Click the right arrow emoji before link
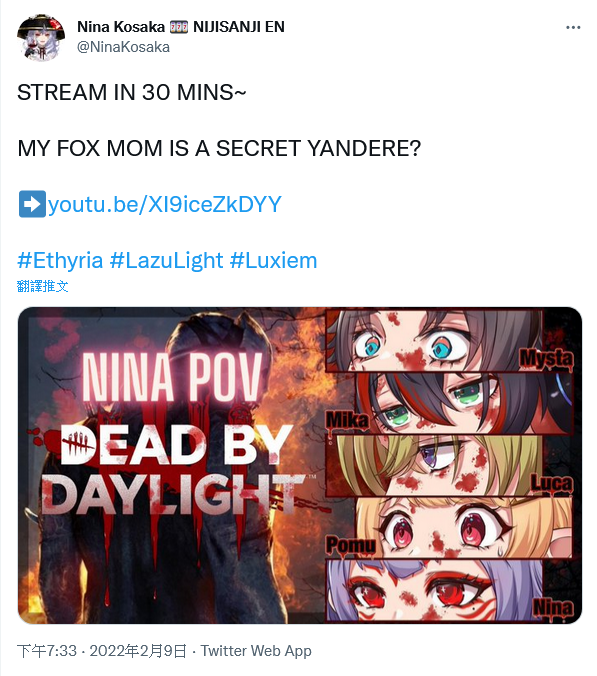 [x=32, y=204]
